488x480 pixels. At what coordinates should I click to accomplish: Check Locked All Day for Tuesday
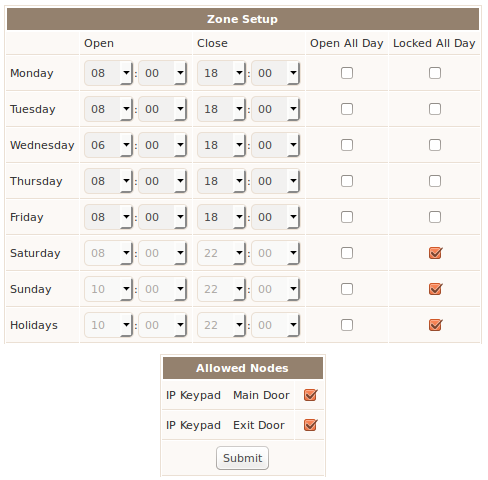[x=435, y=109]
